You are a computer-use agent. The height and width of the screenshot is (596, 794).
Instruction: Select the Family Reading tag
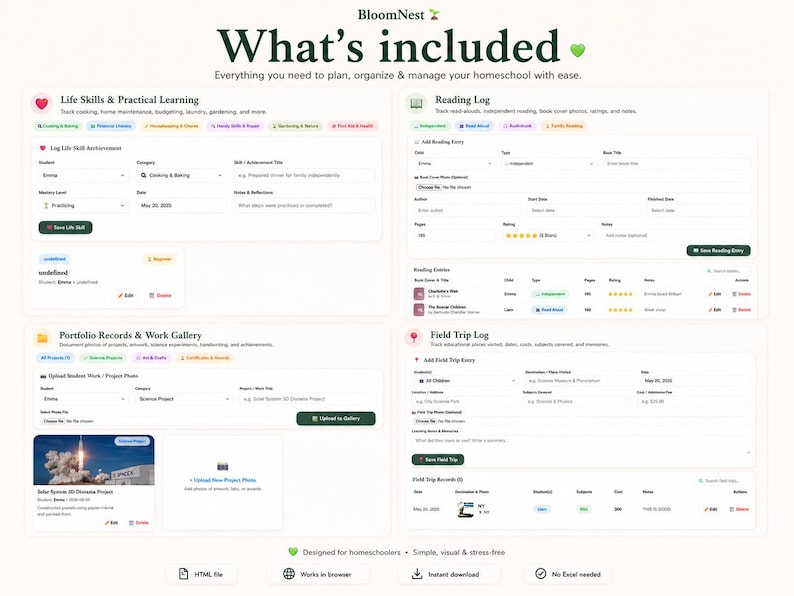[564, 126]
